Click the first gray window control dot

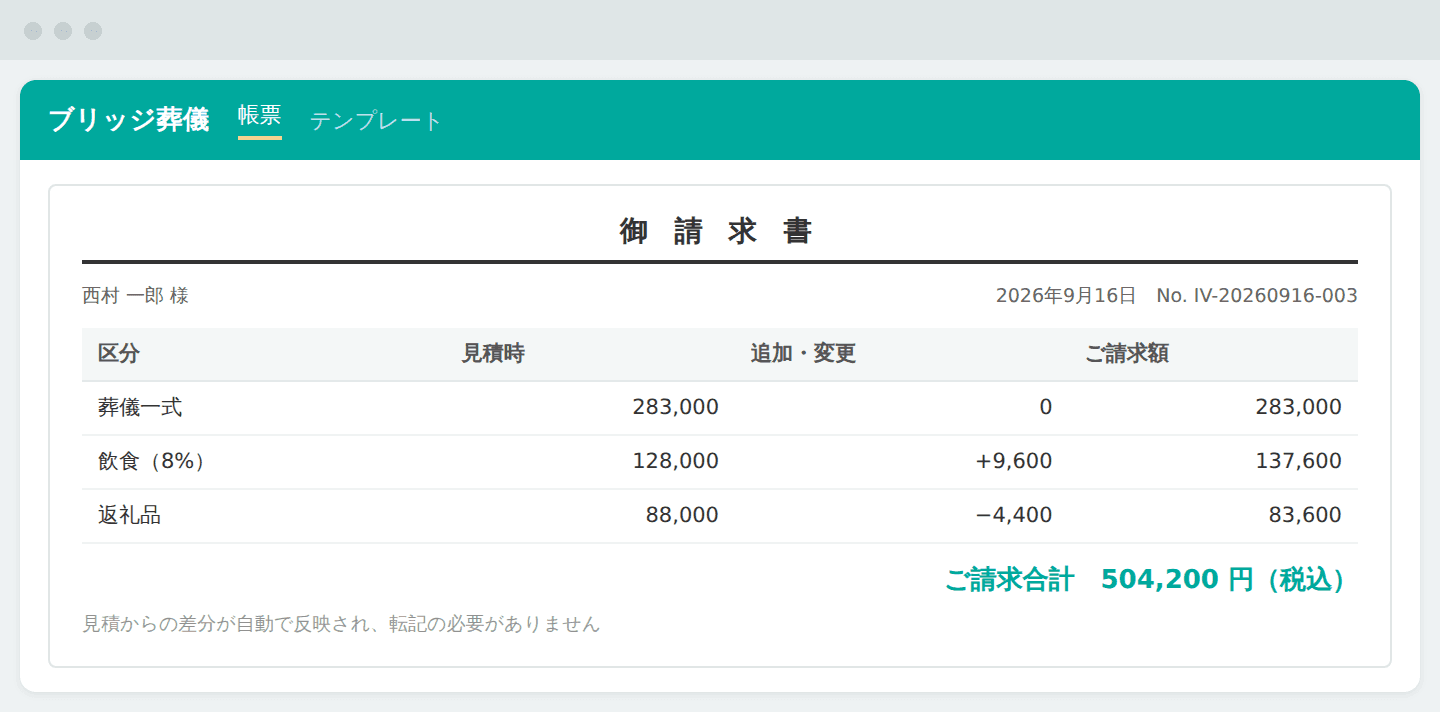pos(33,31)
